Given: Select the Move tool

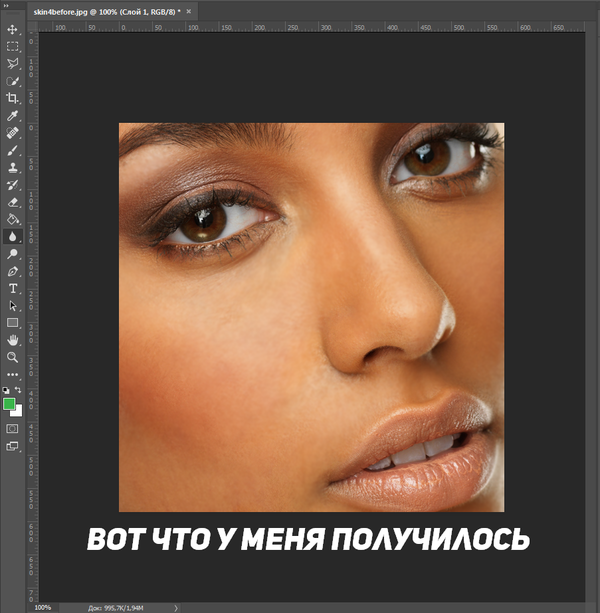Looking at the screenshot, I should 13,30.
